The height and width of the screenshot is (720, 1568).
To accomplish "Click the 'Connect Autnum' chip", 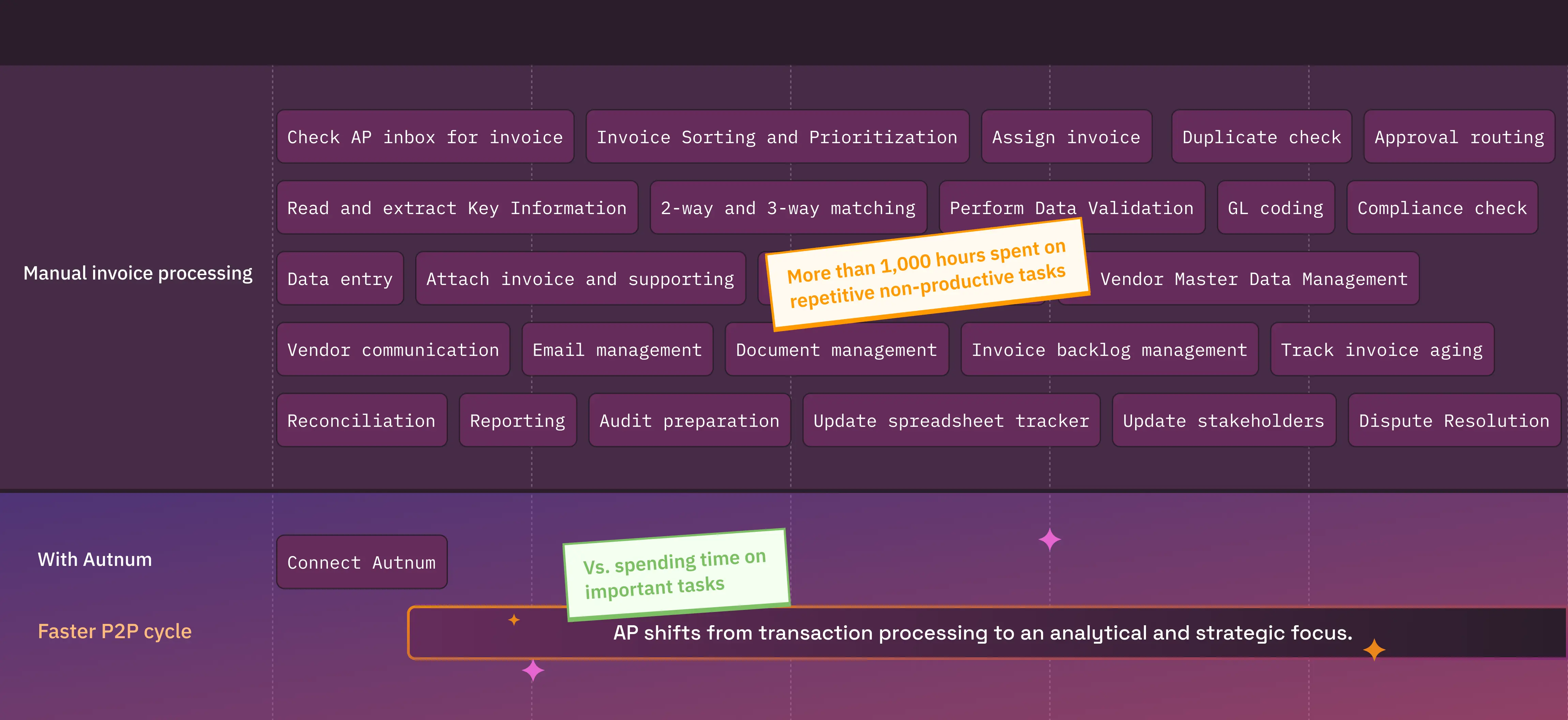I will tap(362, 562).
